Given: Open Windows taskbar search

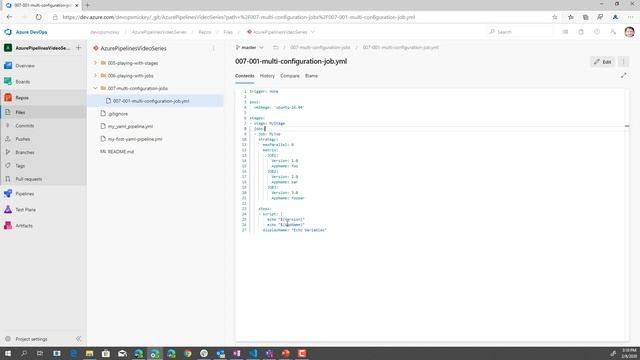Looking at the screenshot, I should [x=24, y=353].
